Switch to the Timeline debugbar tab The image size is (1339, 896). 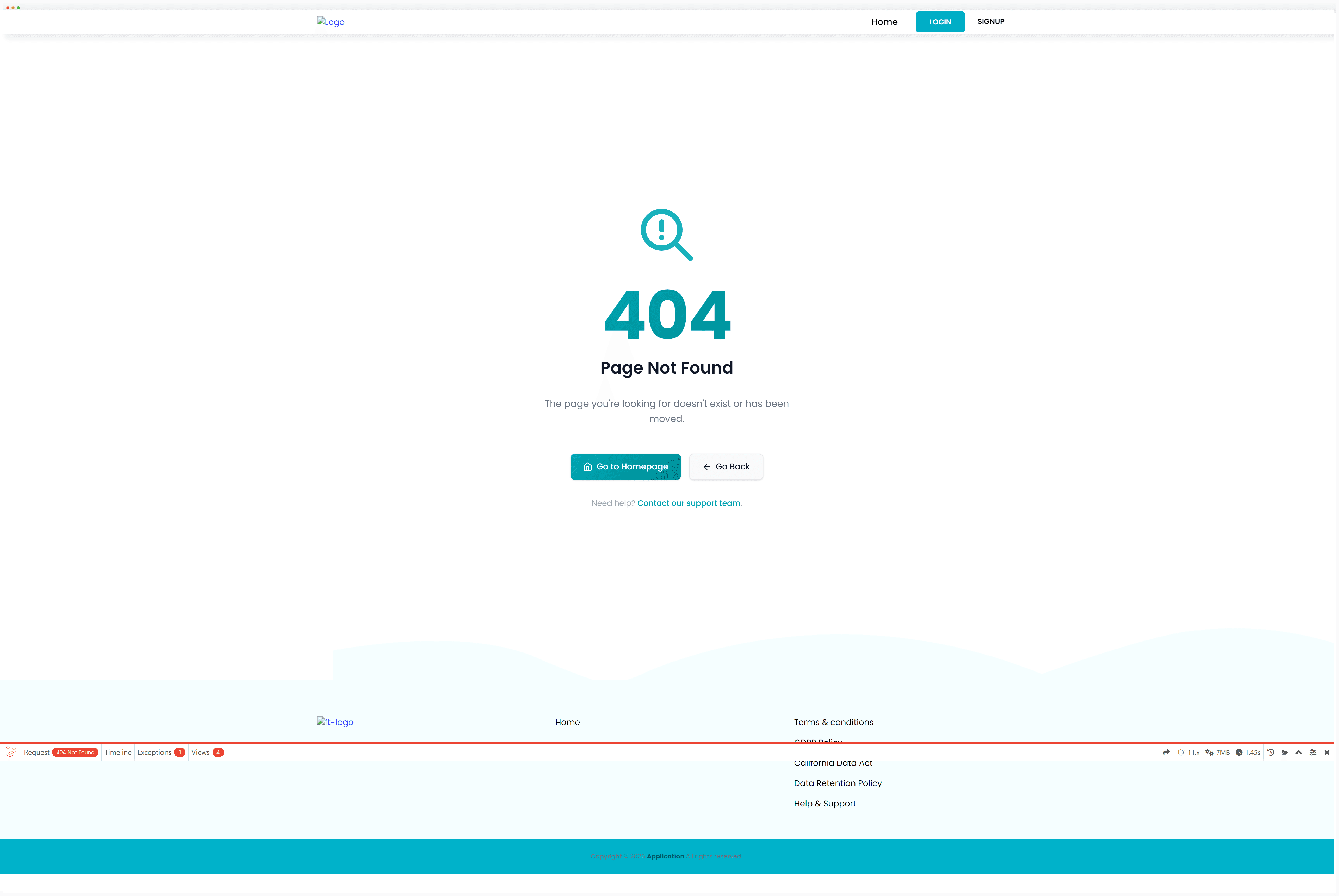coord(118,752)
